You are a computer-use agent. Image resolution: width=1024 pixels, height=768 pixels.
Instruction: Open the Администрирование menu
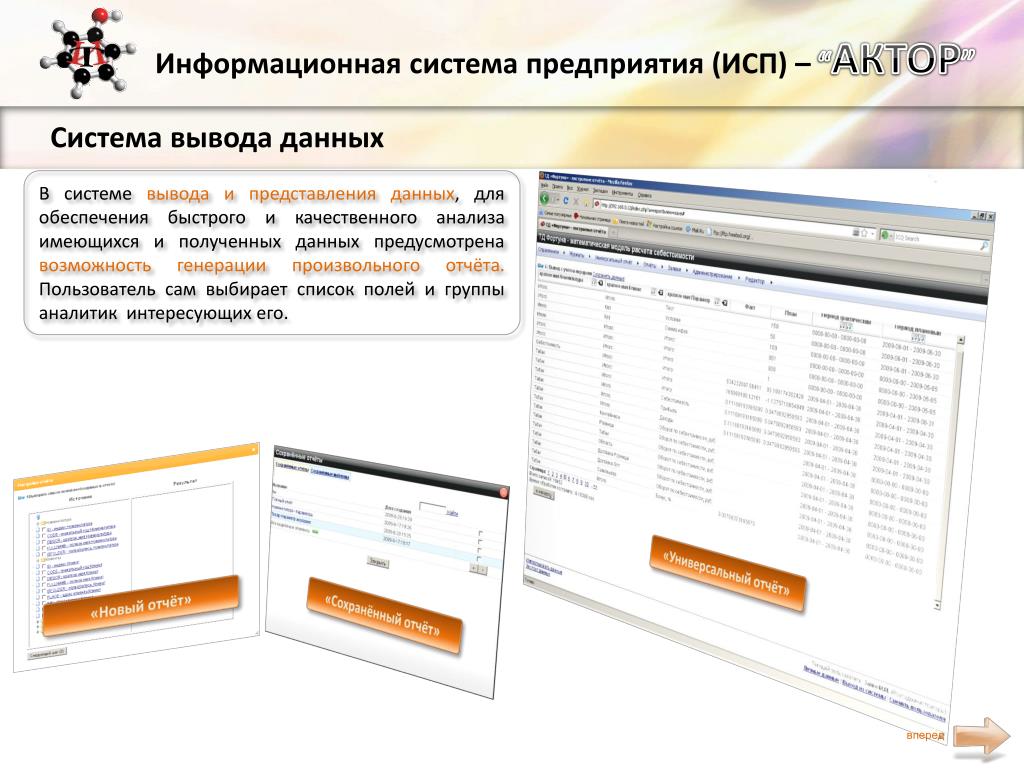(712, 274)
